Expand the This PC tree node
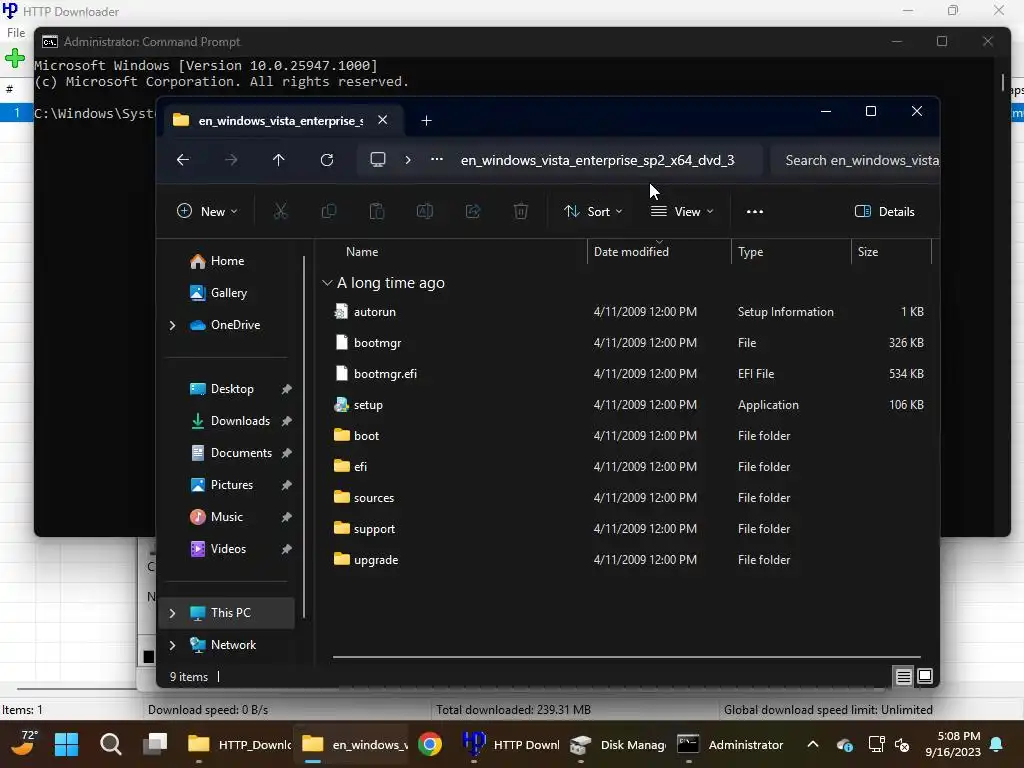 click(x=172, y=613)
